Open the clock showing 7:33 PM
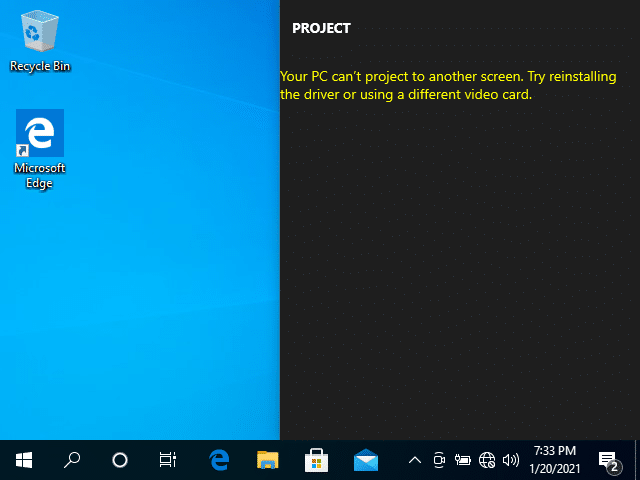Image resolution: width=640 pixels, height=480 pixels. tap(555, 460)
